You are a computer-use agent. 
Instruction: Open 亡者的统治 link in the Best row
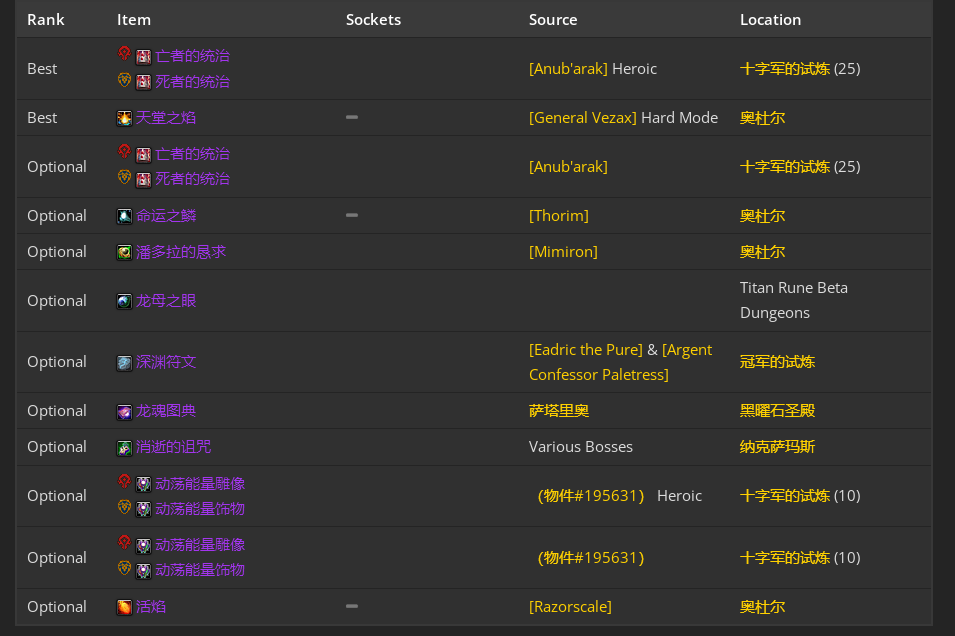pyautogui.click(x=192, y=56)
